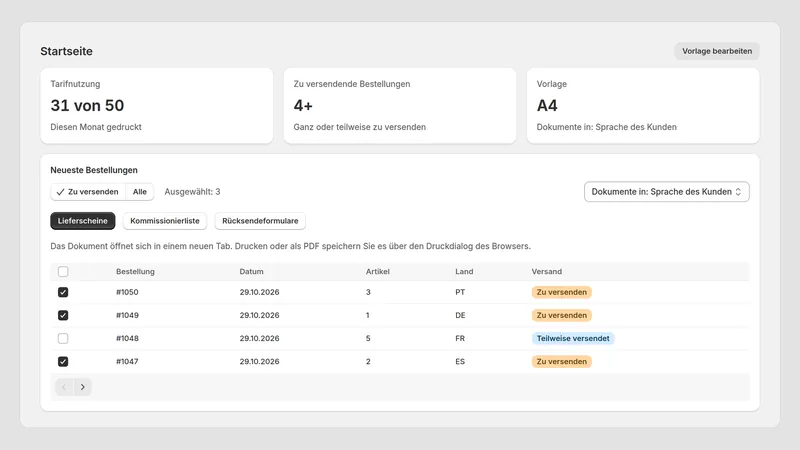The image size is (800, 450).
Task: Click country code DE
Action: point(460,315)
